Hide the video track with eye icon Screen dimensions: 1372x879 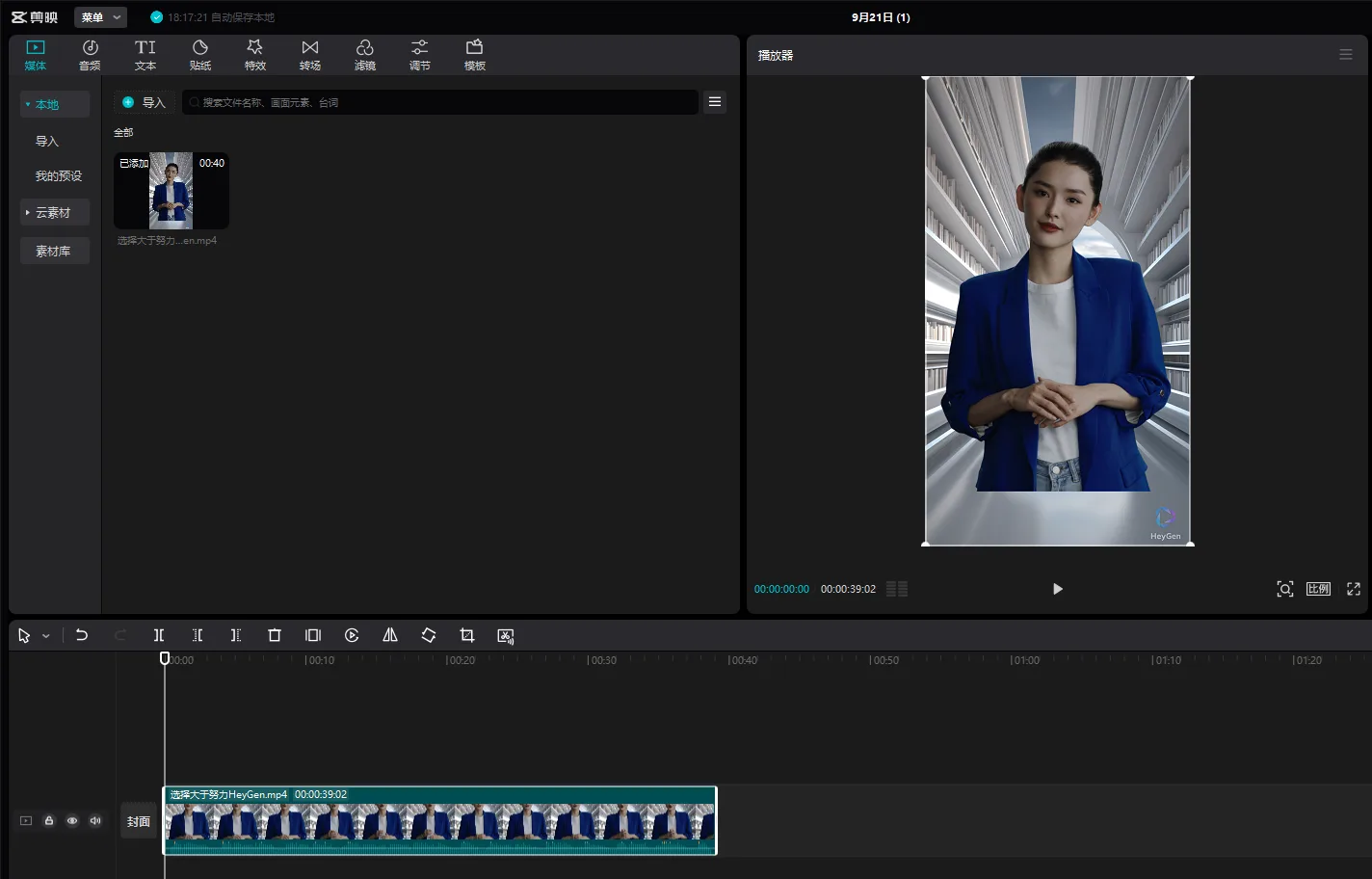[72, 821]
